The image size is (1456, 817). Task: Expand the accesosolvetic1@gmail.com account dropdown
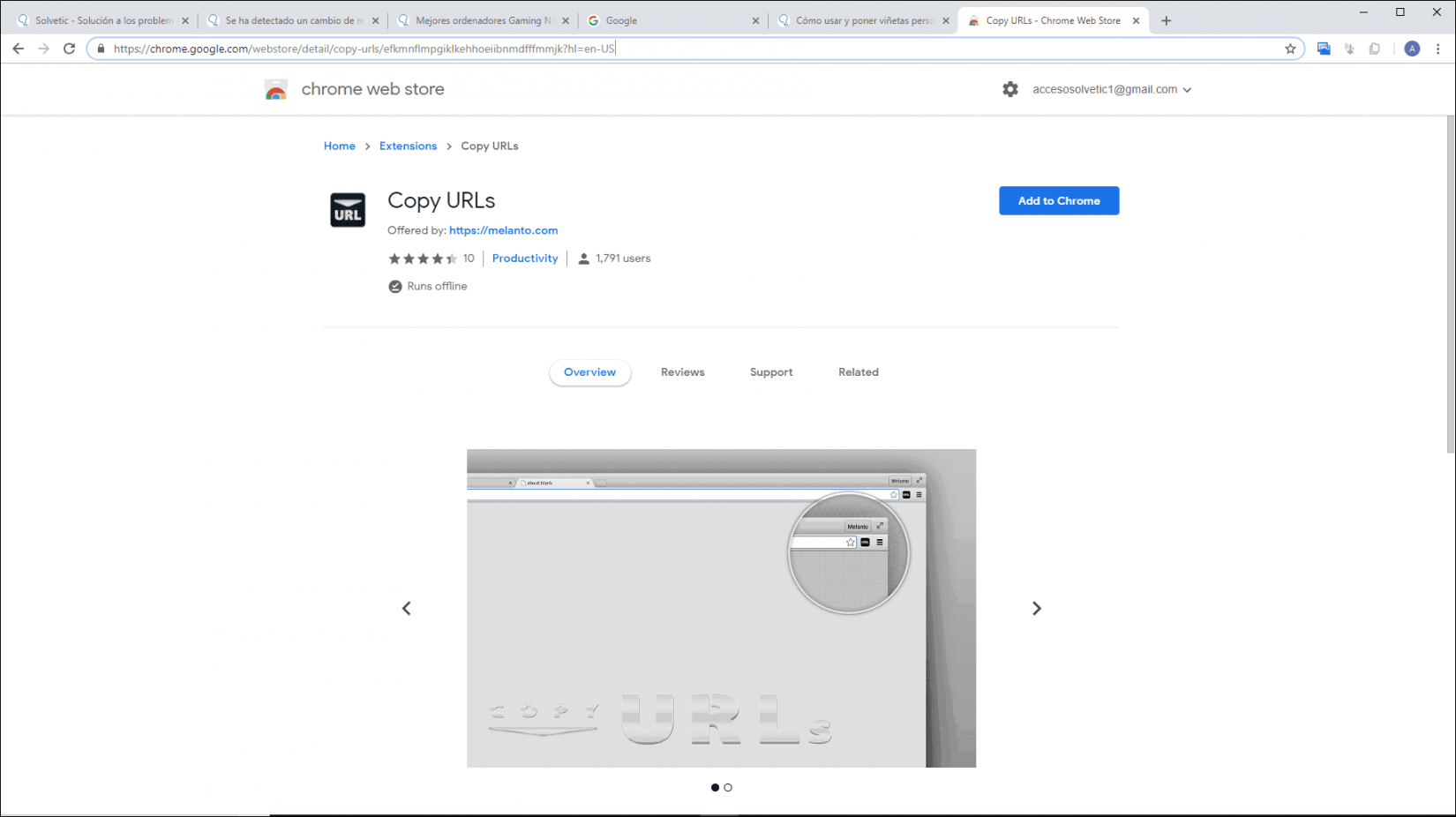tap(1112, 89)
